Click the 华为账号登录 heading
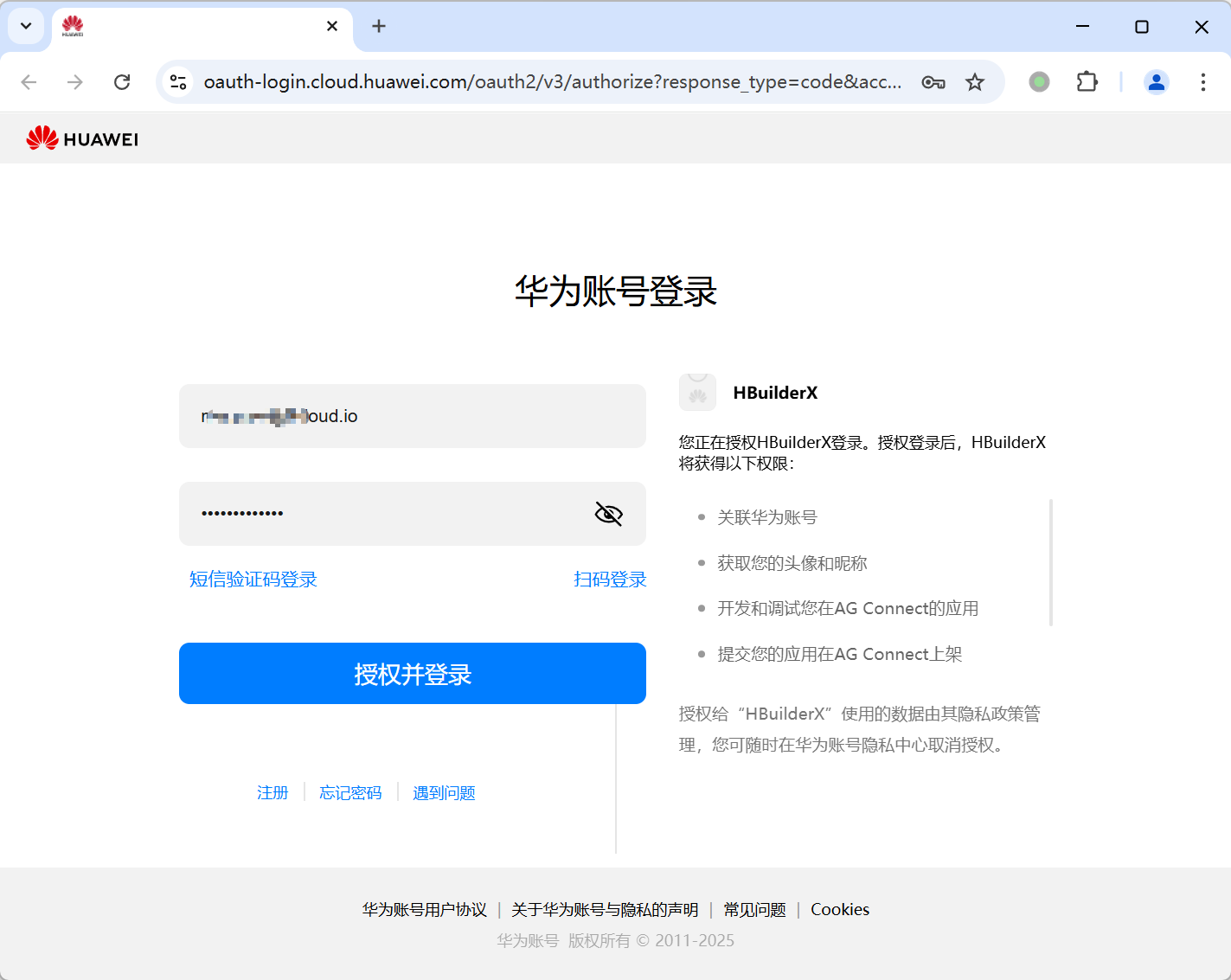 616,291
